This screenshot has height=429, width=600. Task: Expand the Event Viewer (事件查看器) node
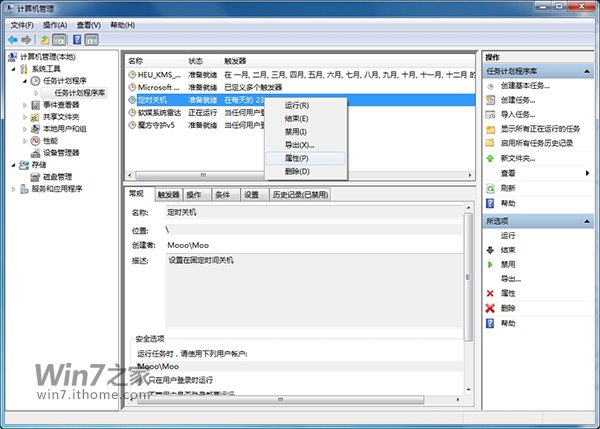(x=26, y=105)
